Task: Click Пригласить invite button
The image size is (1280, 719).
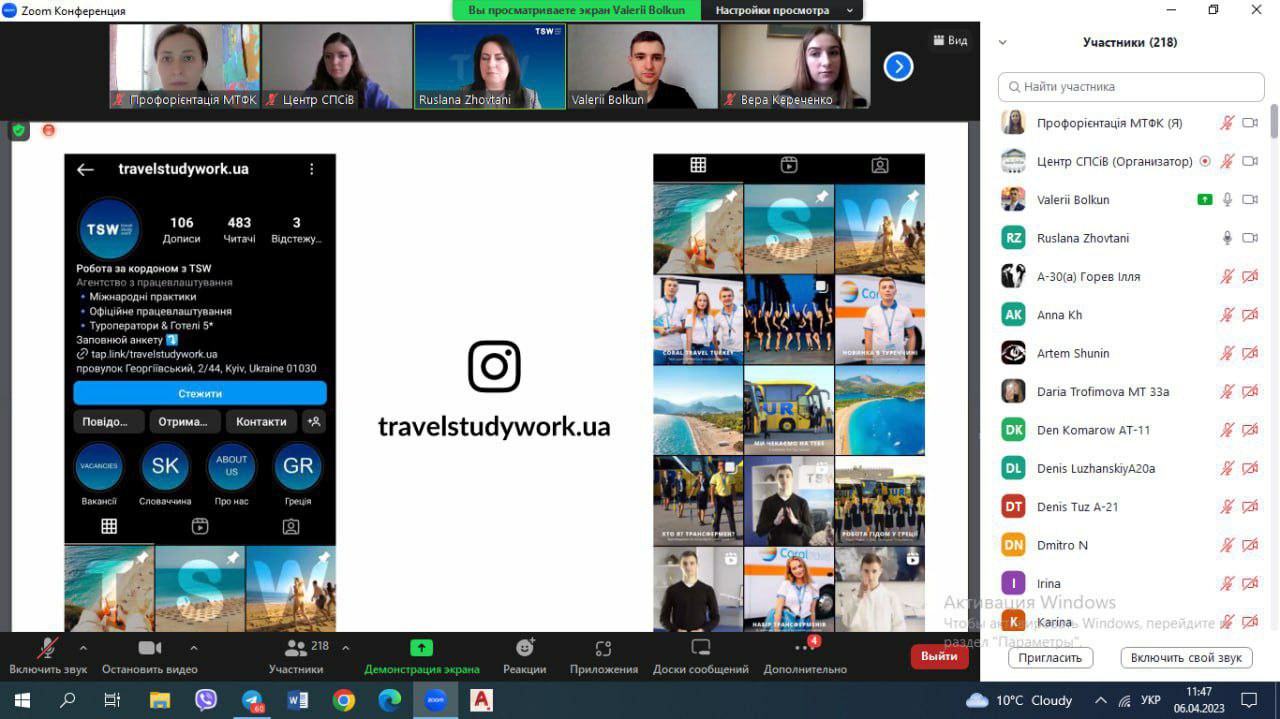Action: click(1050, 657)
